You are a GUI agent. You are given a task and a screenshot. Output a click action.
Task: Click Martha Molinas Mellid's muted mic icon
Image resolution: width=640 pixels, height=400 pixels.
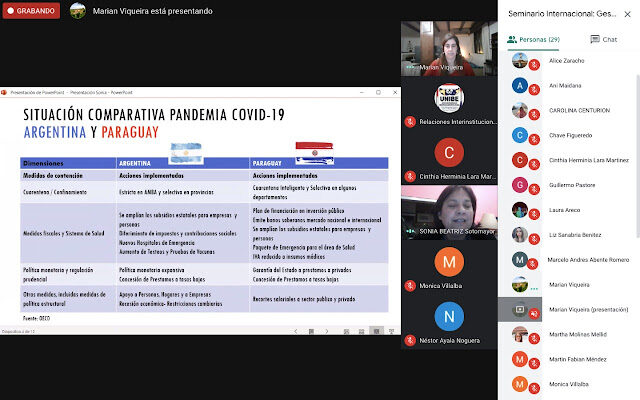(x=534, y=338)
